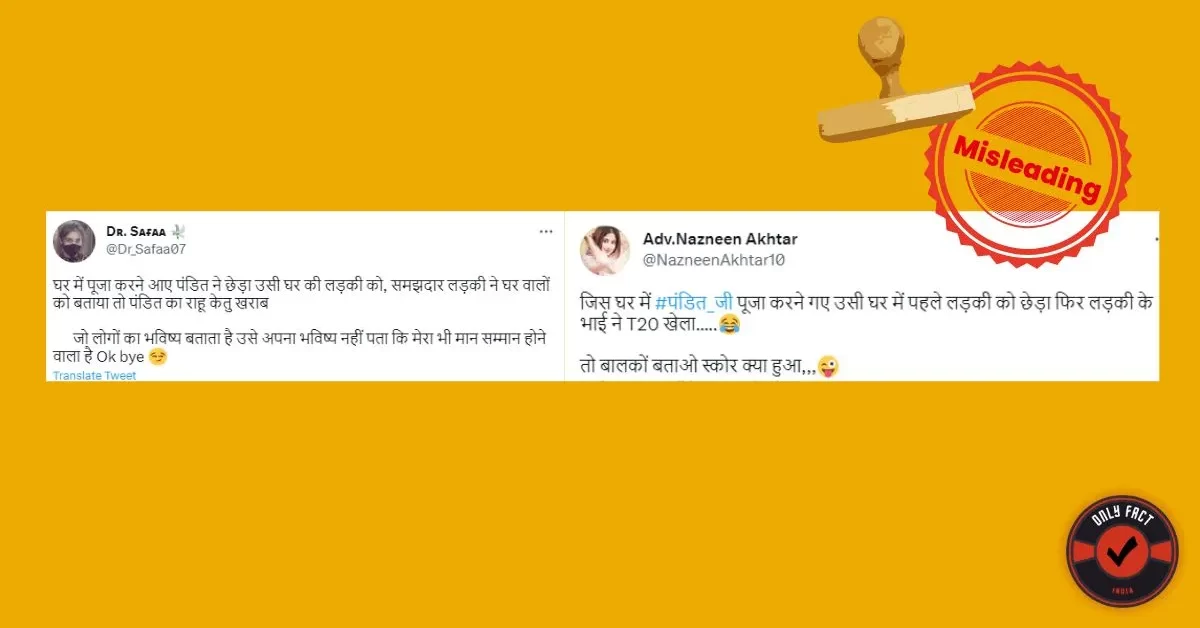Image resolution: width=1200 pixels, height=628 pixels.
Task: Open the more options menu on Dr. Safaa's tweet
Action: click(x=545, y=231)
